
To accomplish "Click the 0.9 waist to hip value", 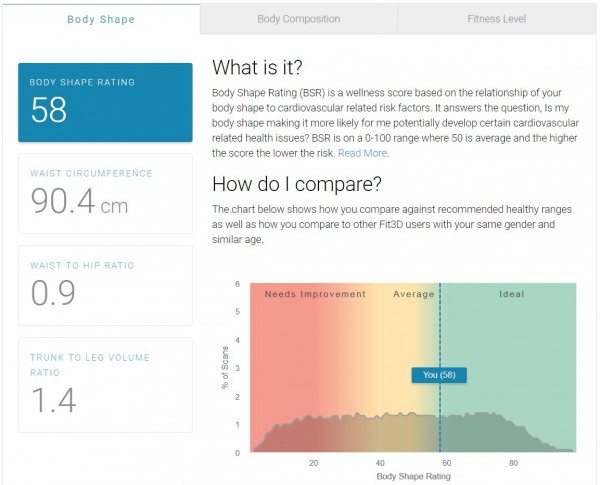I will click(53, 293).
